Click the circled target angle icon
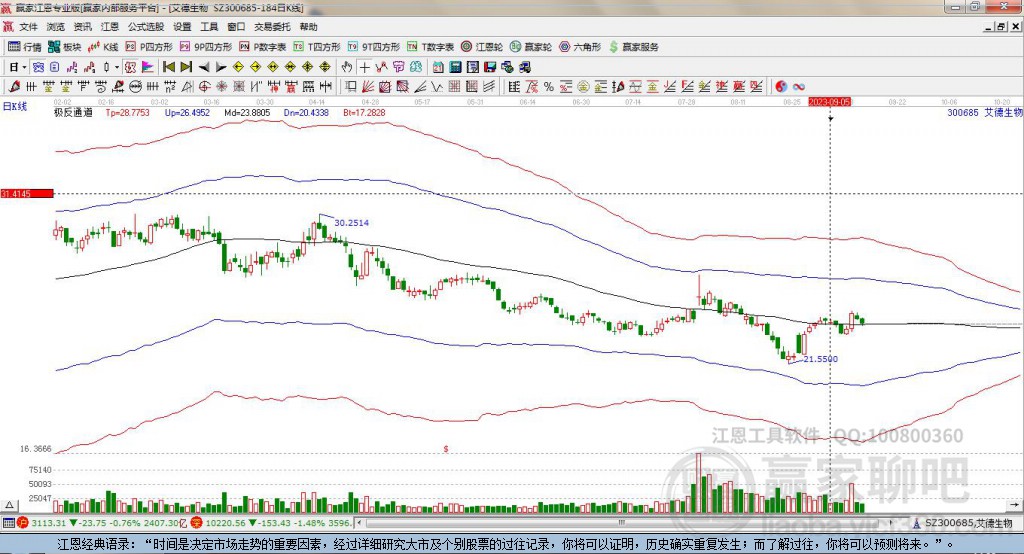Image resolution: width=1024 pixels, height=554 pixels. click(x=204, y=86)
